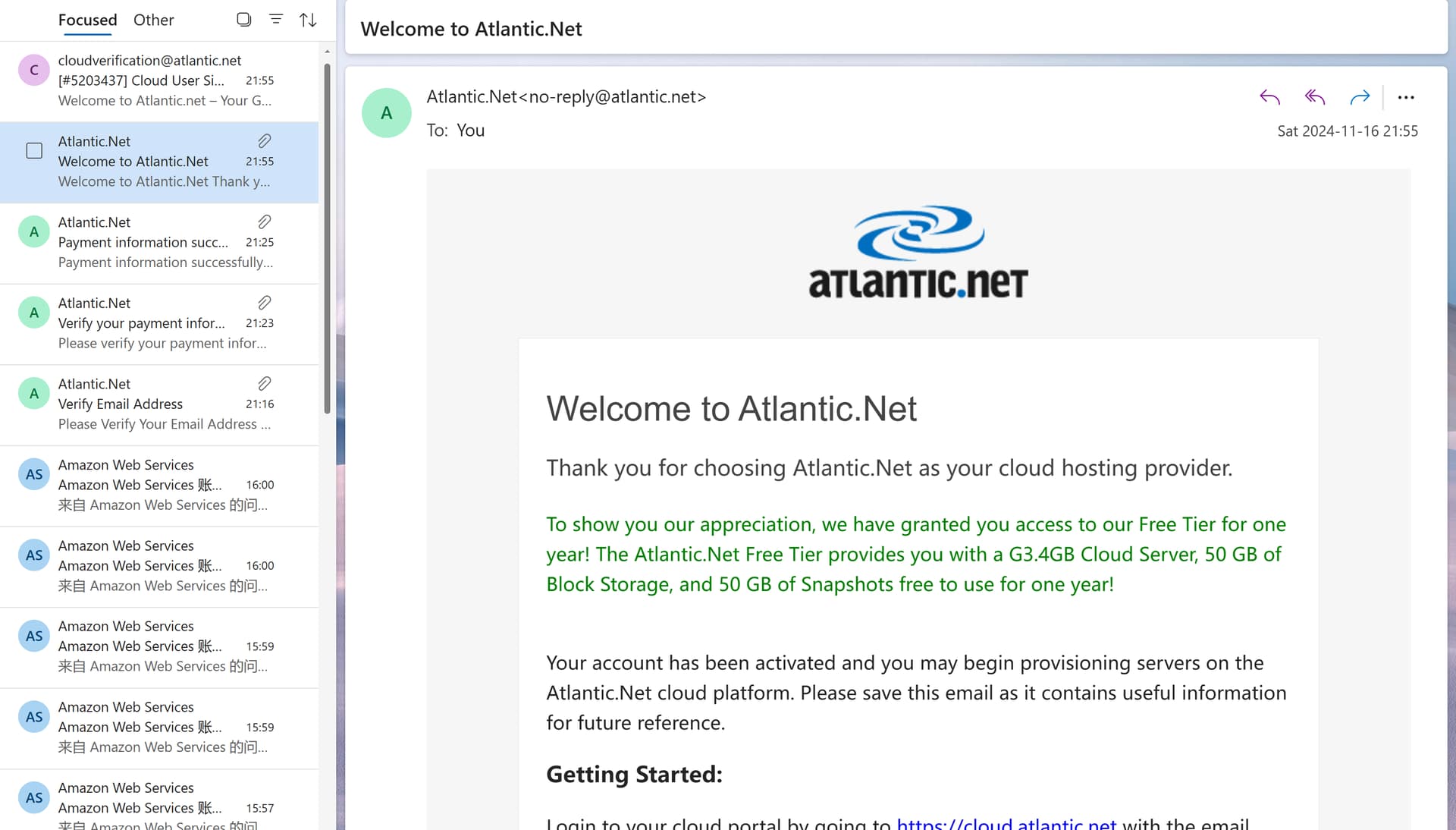Open first Amazon Web Services email at 16:00

159,486
